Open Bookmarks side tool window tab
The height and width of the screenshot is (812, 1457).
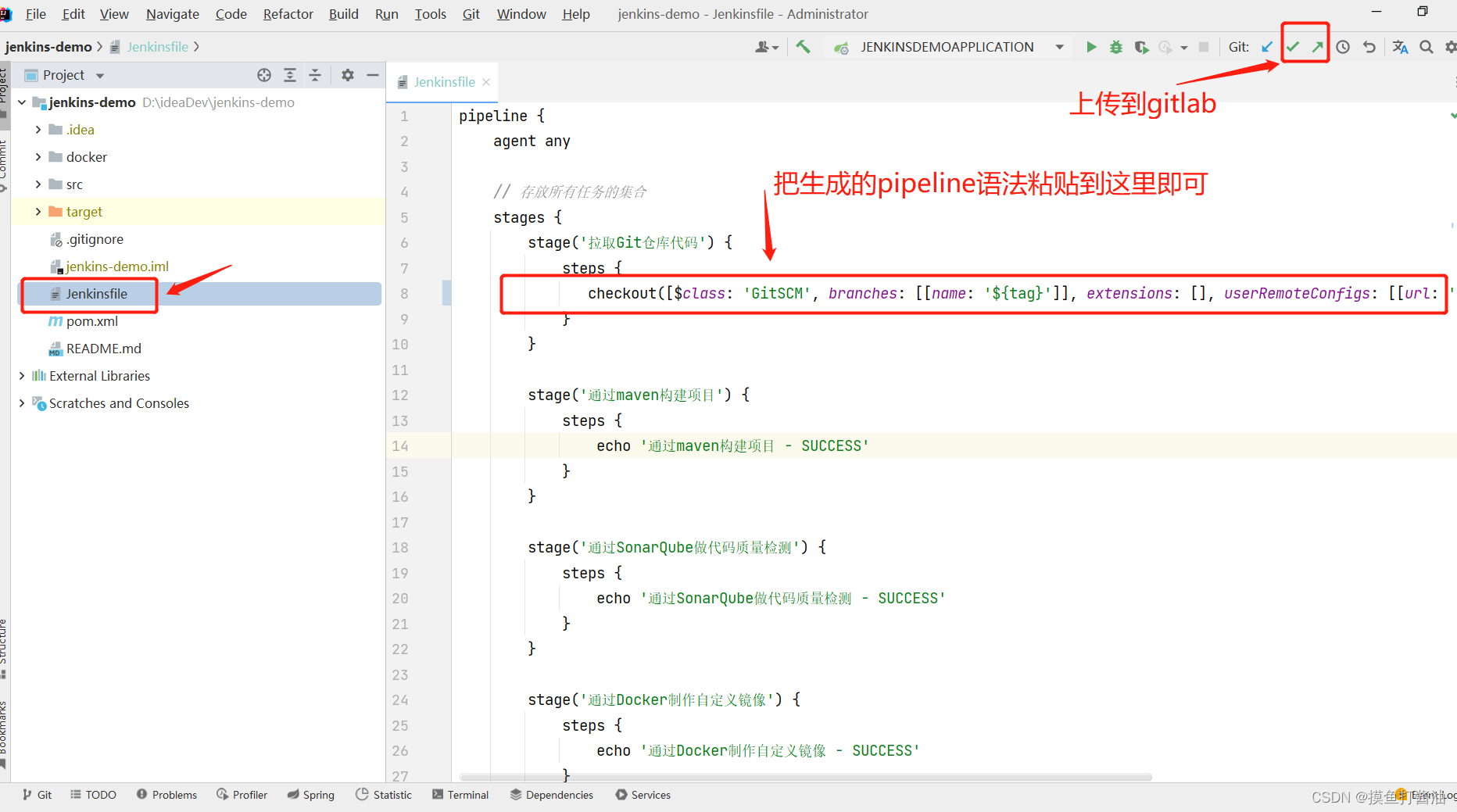(x=4, y=735)
